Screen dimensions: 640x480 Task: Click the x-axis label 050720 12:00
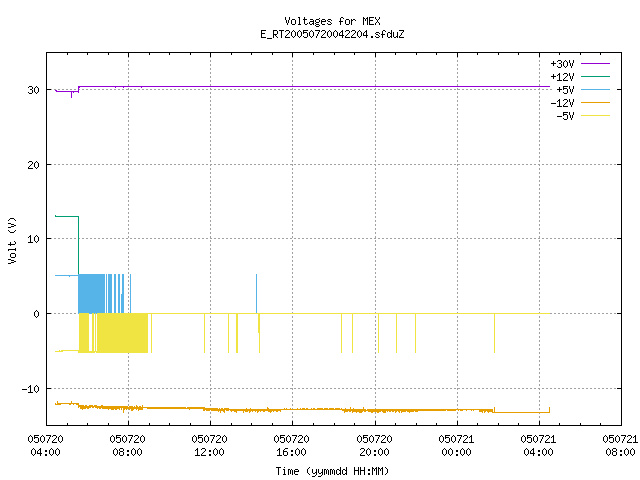(x=209, y=445)
